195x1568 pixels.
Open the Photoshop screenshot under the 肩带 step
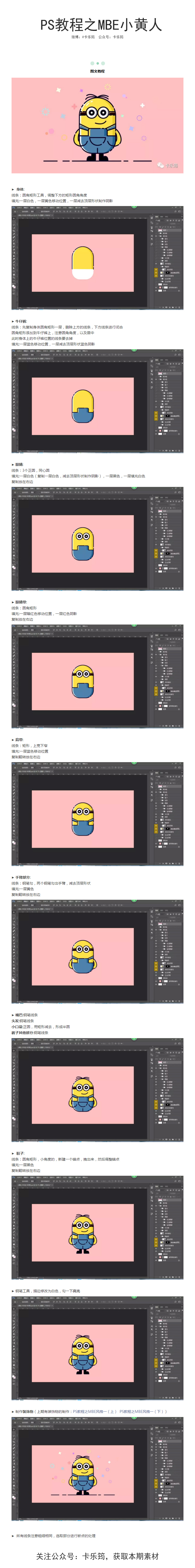97,814
